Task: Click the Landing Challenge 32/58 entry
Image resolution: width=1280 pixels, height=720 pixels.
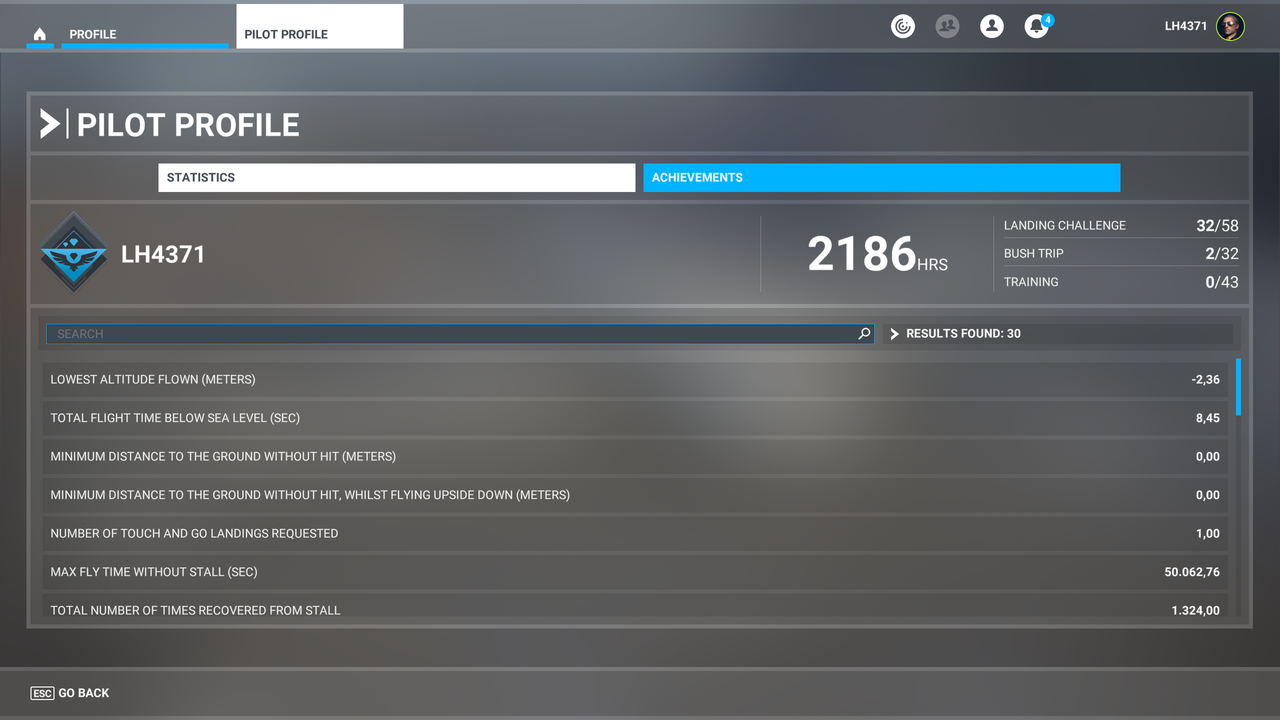Action: 1121,225
